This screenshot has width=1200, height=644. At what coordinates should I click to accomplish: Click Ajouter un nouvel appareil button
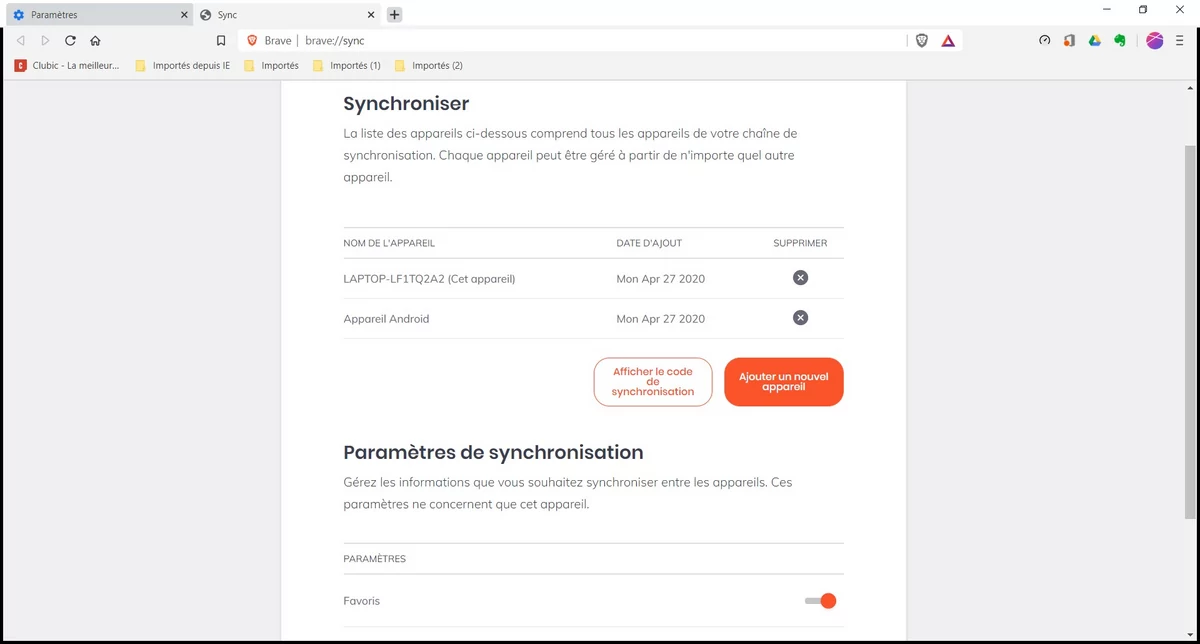(x=784, y=382)
